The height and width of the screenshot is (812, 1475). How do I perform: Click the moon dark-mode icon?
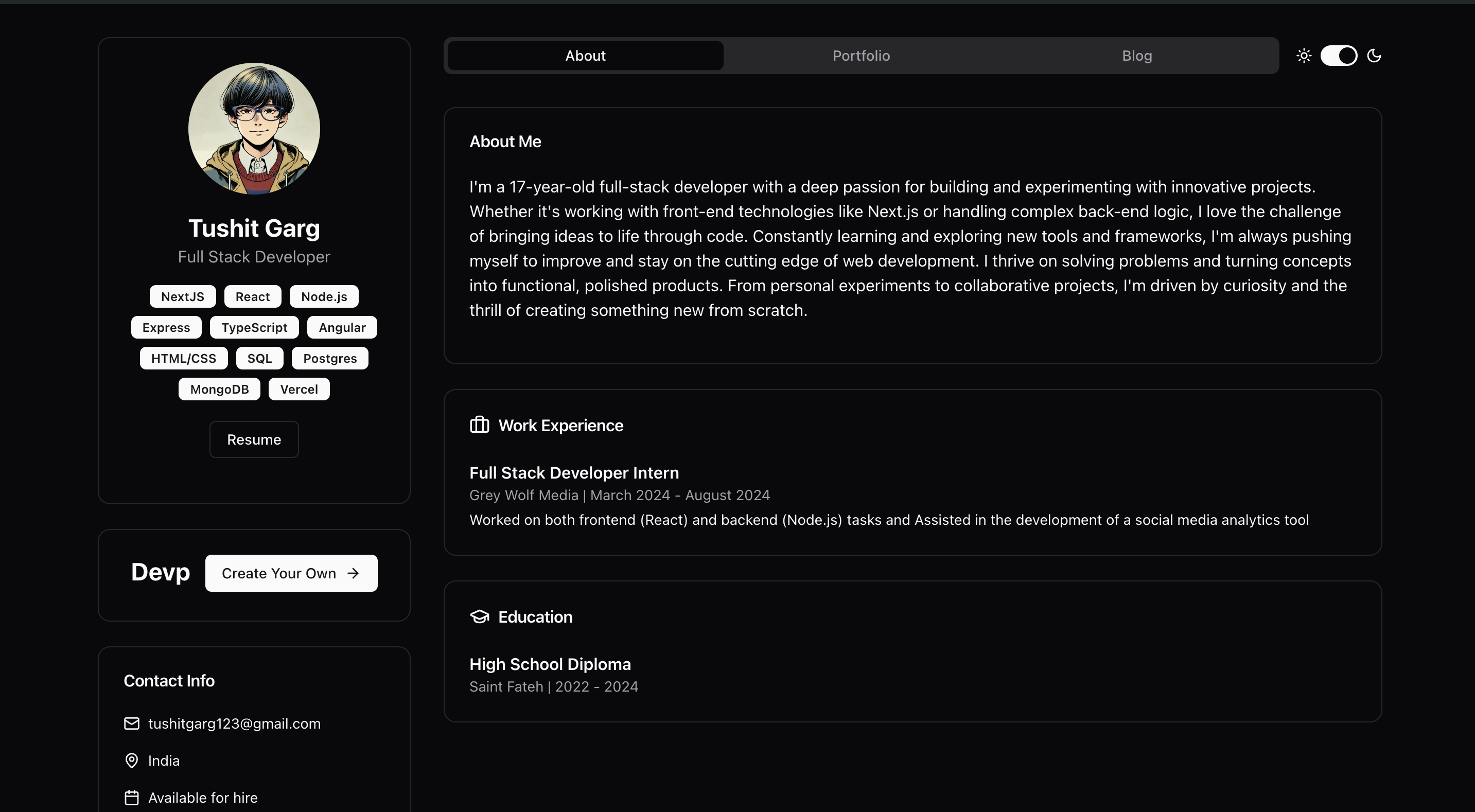[x=1374, y=56]
